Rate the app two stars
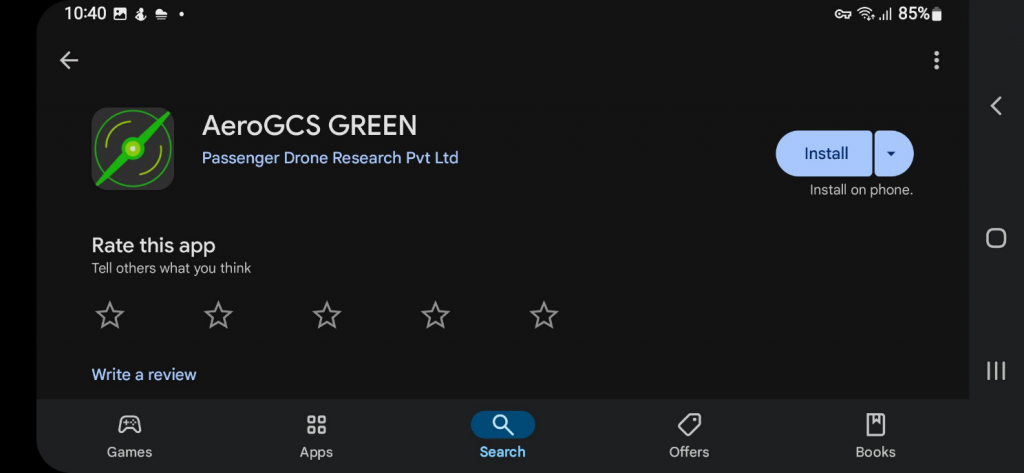 point(218,316)
